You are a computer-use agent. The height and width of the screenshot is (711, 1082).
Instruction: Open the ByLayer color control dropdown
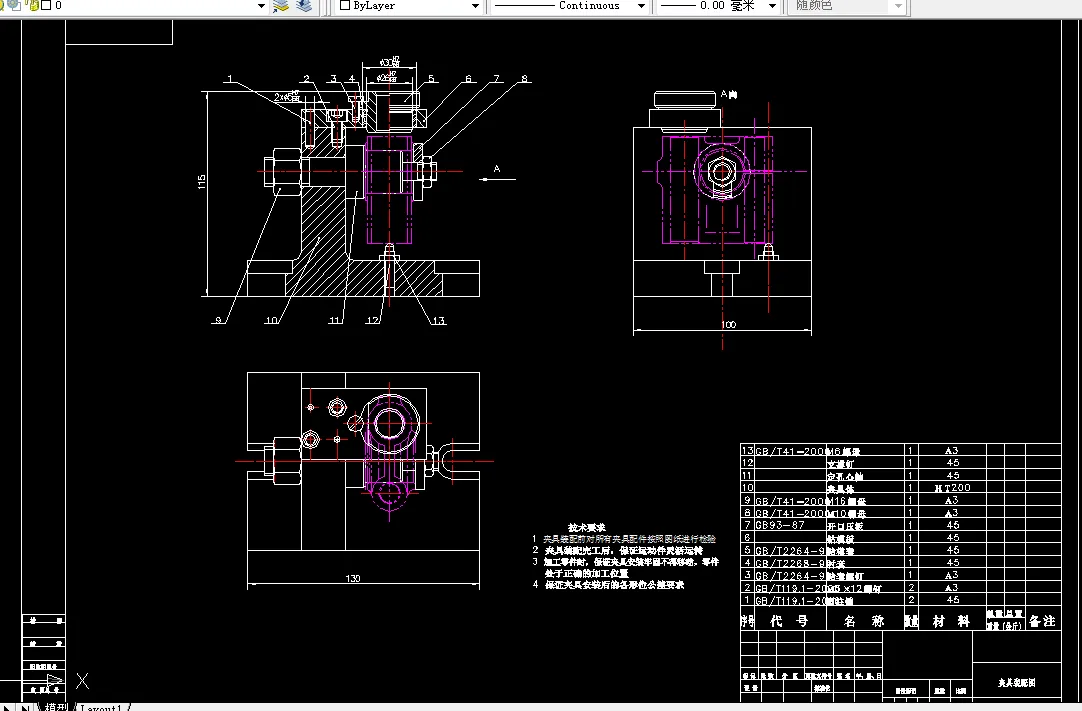pos(475,6)
